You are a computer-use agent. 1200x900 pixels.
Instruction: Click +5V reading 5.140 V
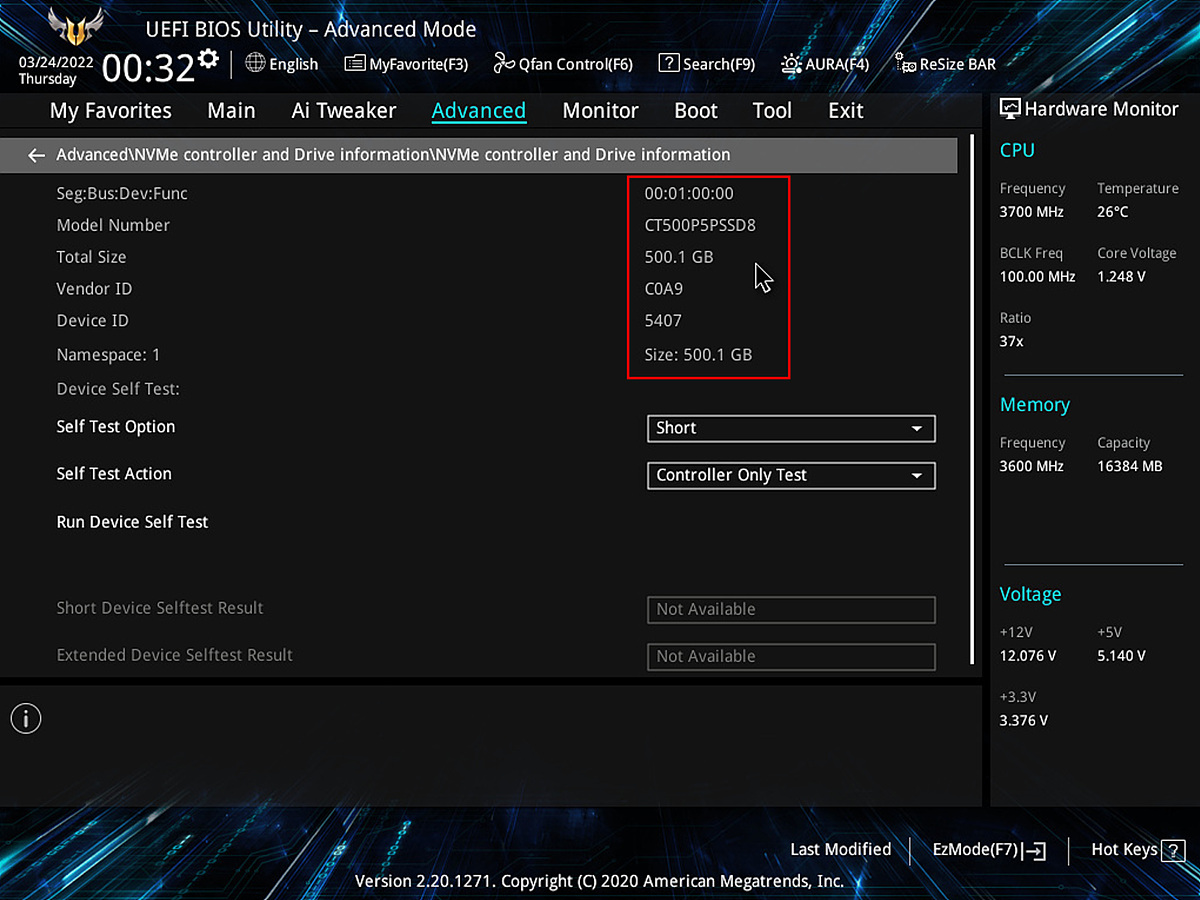(x=1121, y=656)
